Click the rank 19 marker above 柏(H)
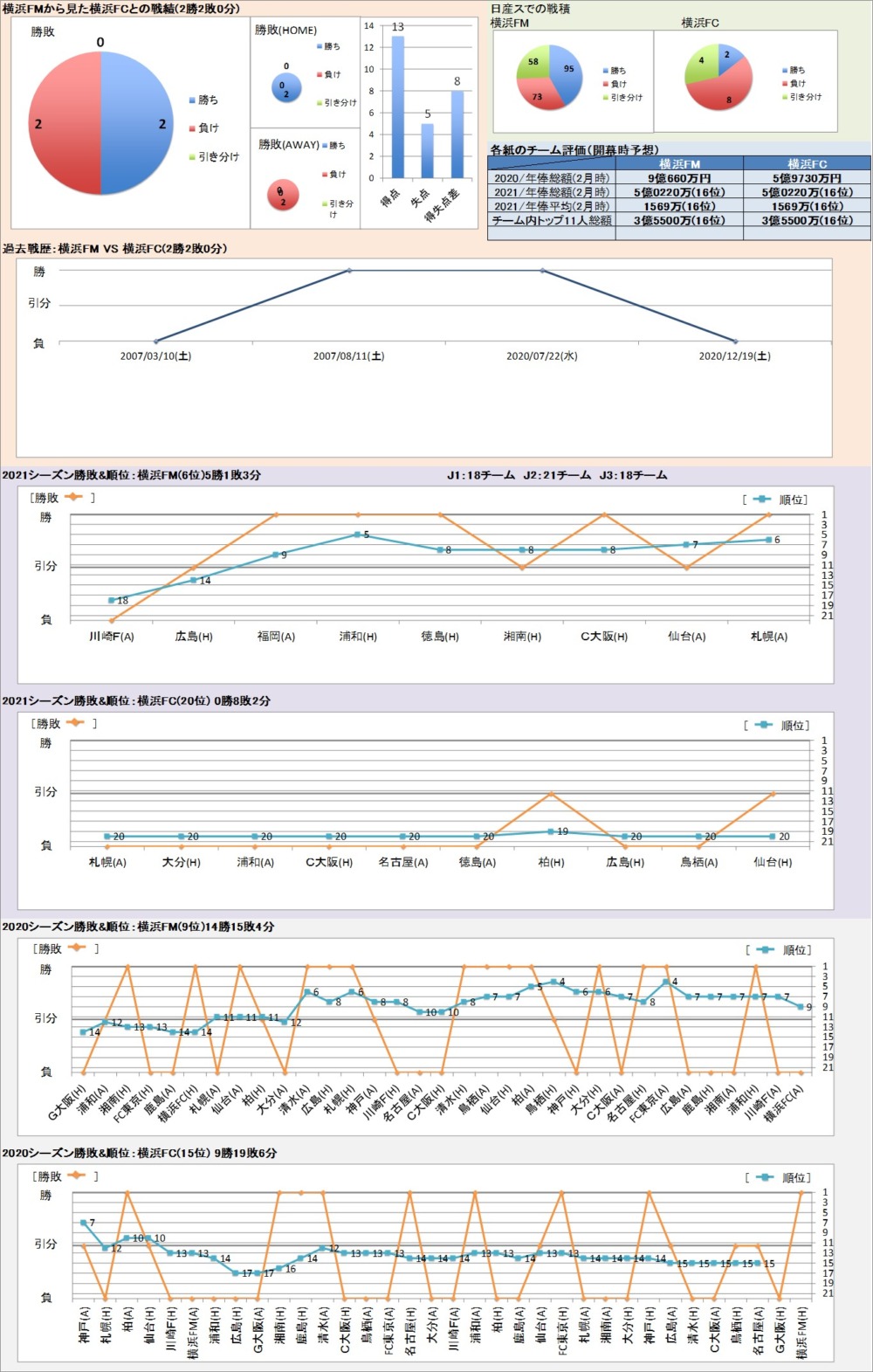 [551, 831]
